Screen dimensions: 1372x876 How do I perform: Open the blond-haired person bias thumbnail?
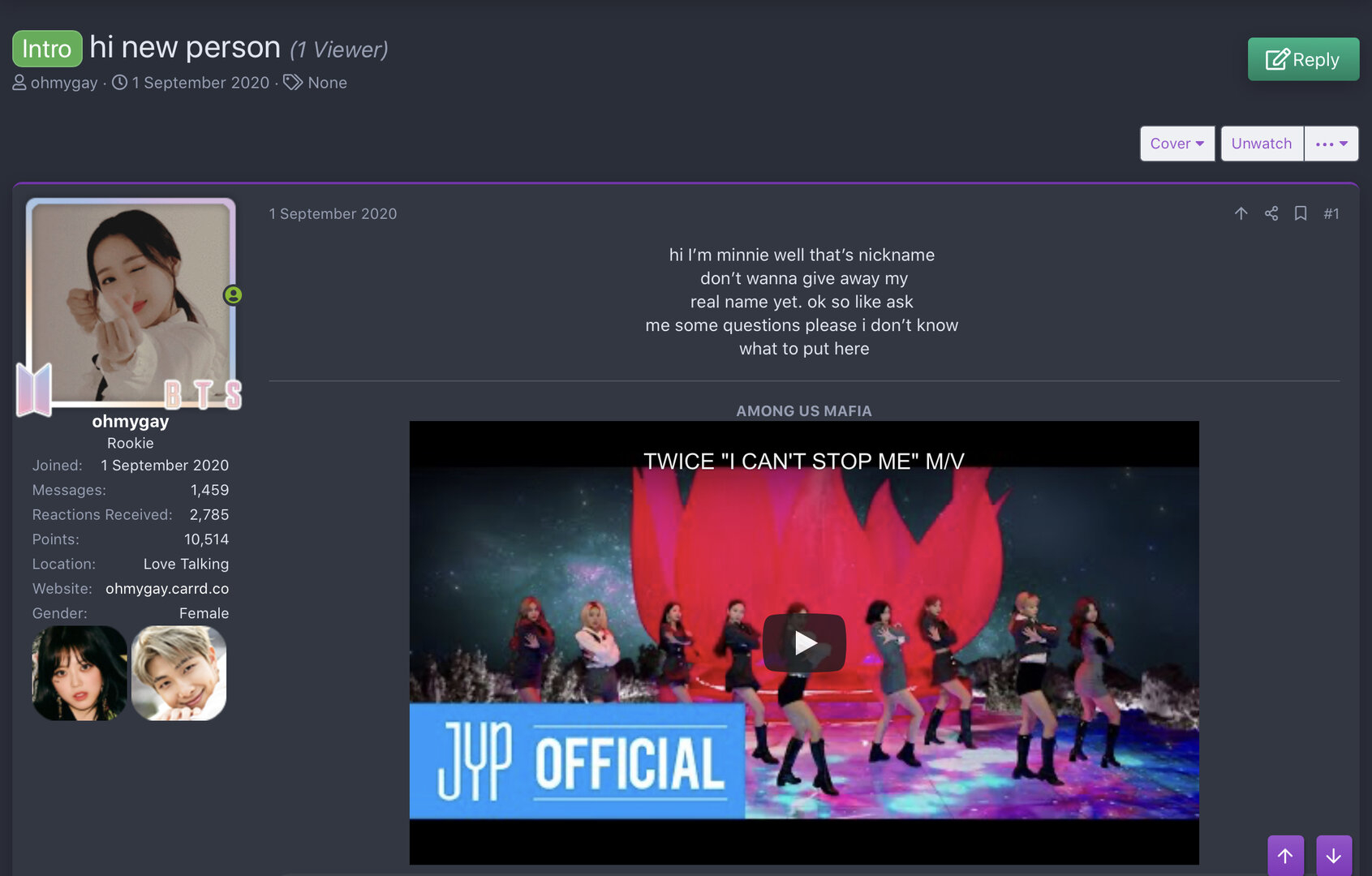(179, 673)
